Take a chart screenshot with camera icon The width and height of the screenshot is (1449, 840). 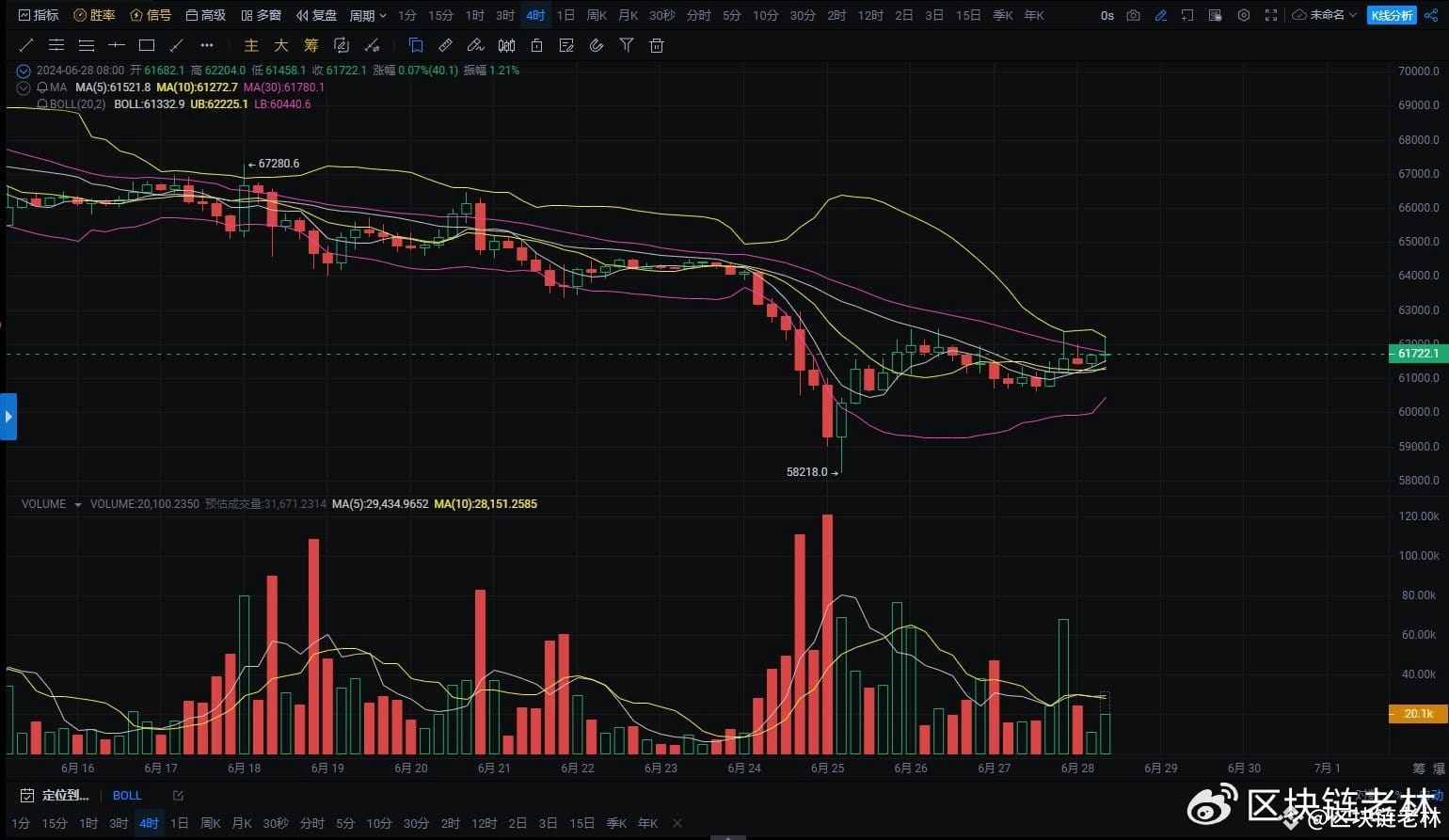tap(1134, 15)
